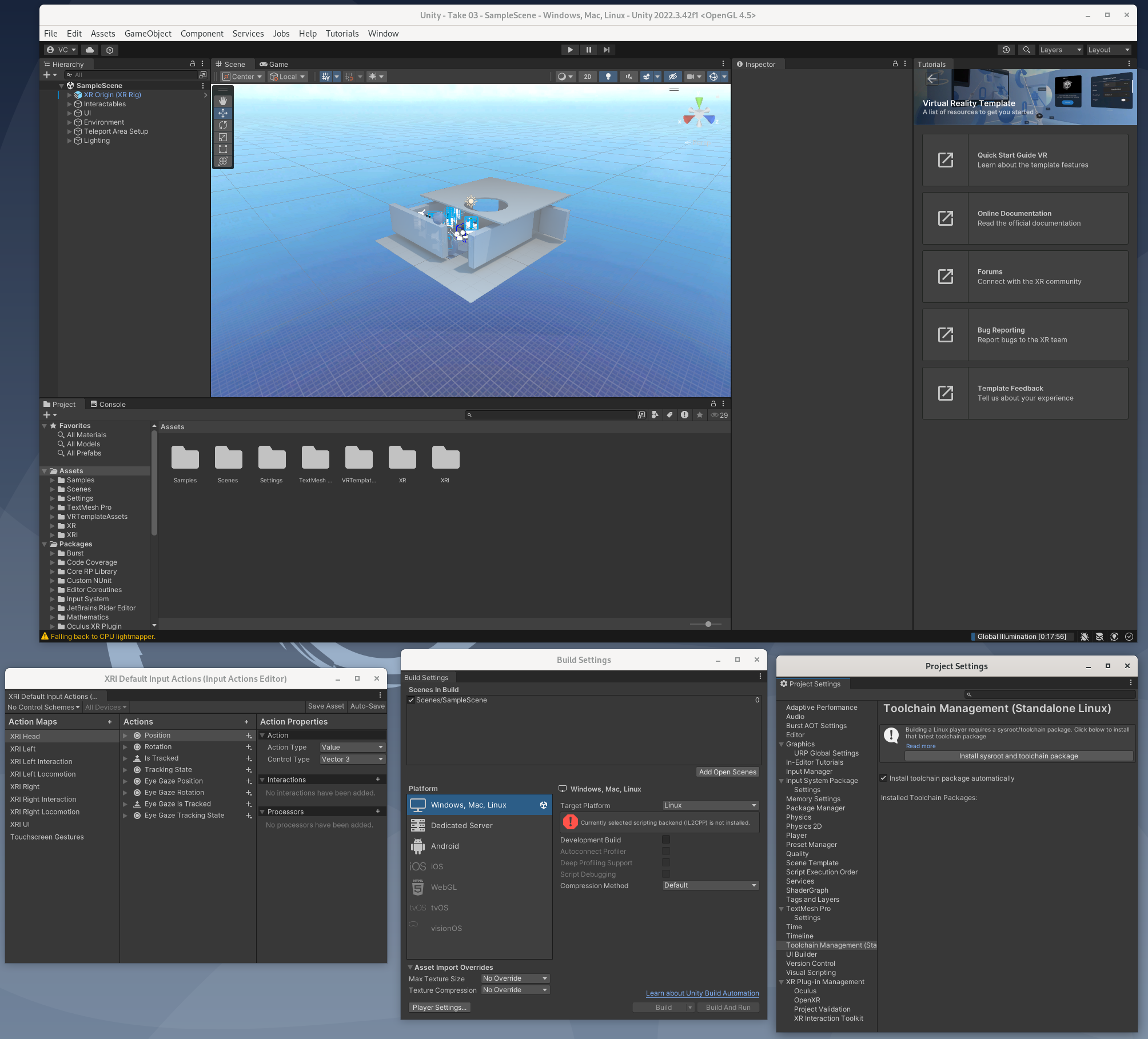Select the Rotate tool in Scene
Screen dimensions: 1148x1039
pos(223,125)
